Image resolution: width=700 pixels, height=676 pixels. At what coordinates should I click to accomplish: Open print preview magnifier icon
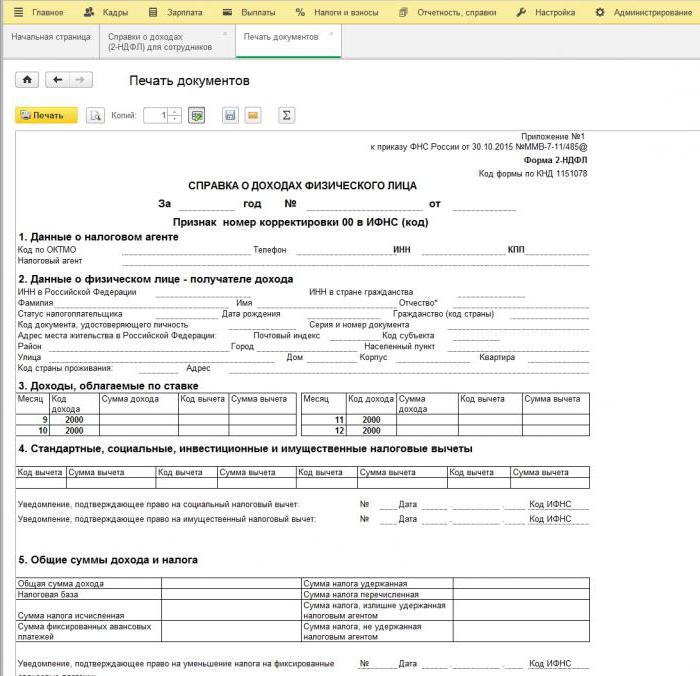96,115
